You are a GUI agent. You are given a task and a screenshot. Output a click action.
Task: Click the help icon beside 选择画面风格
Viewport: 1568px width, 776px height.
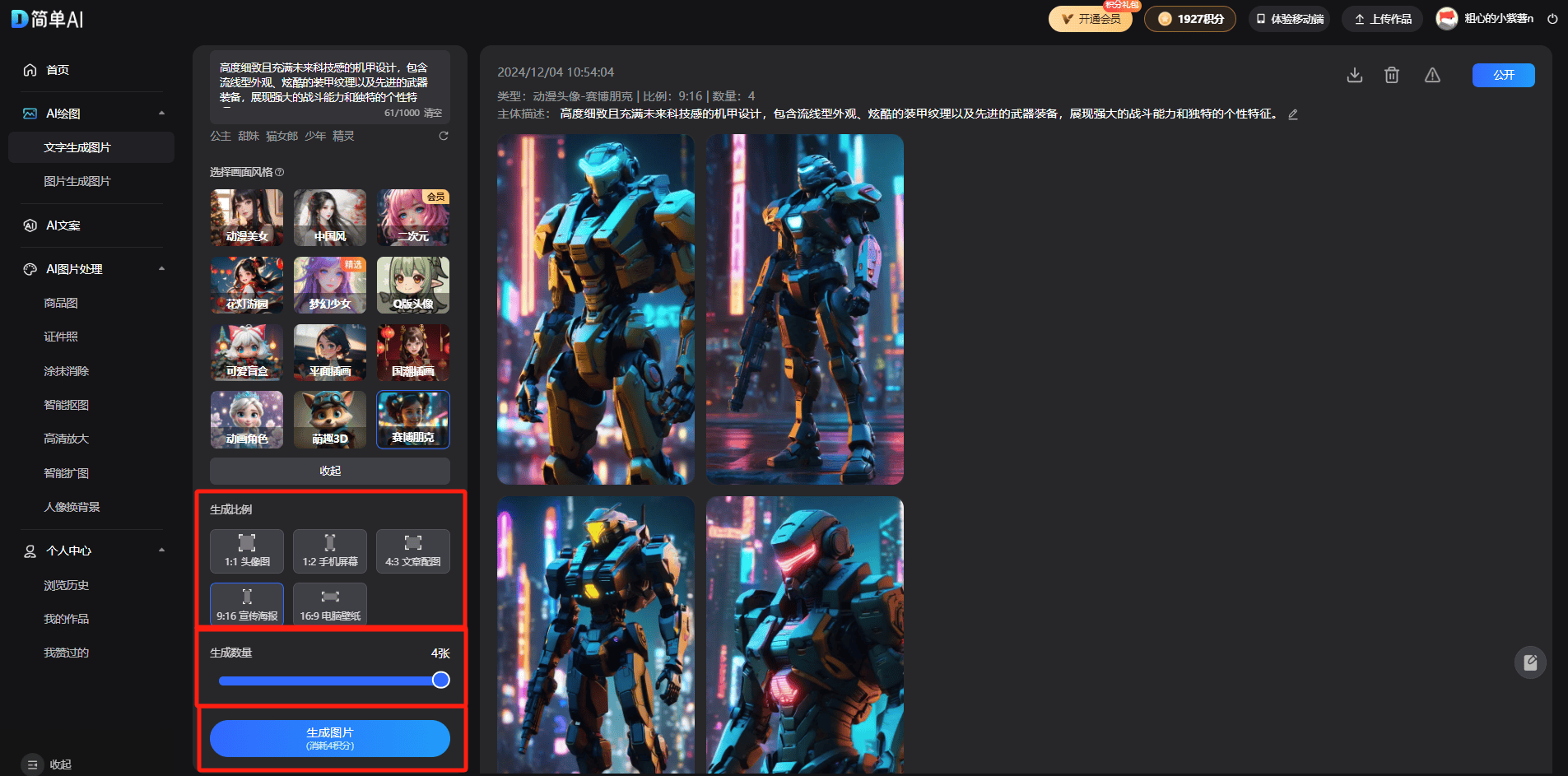280,172
